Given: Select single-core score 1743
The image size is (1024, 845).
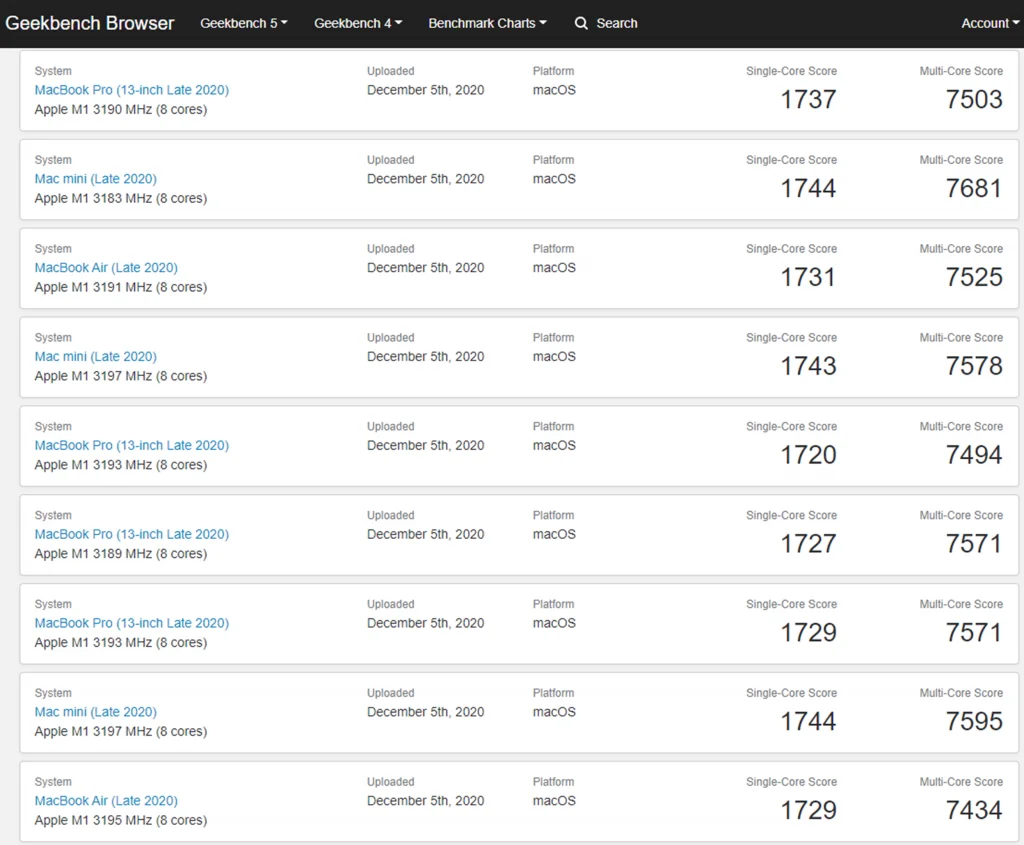Looking at the screenshot, I should tap(808, 366).
